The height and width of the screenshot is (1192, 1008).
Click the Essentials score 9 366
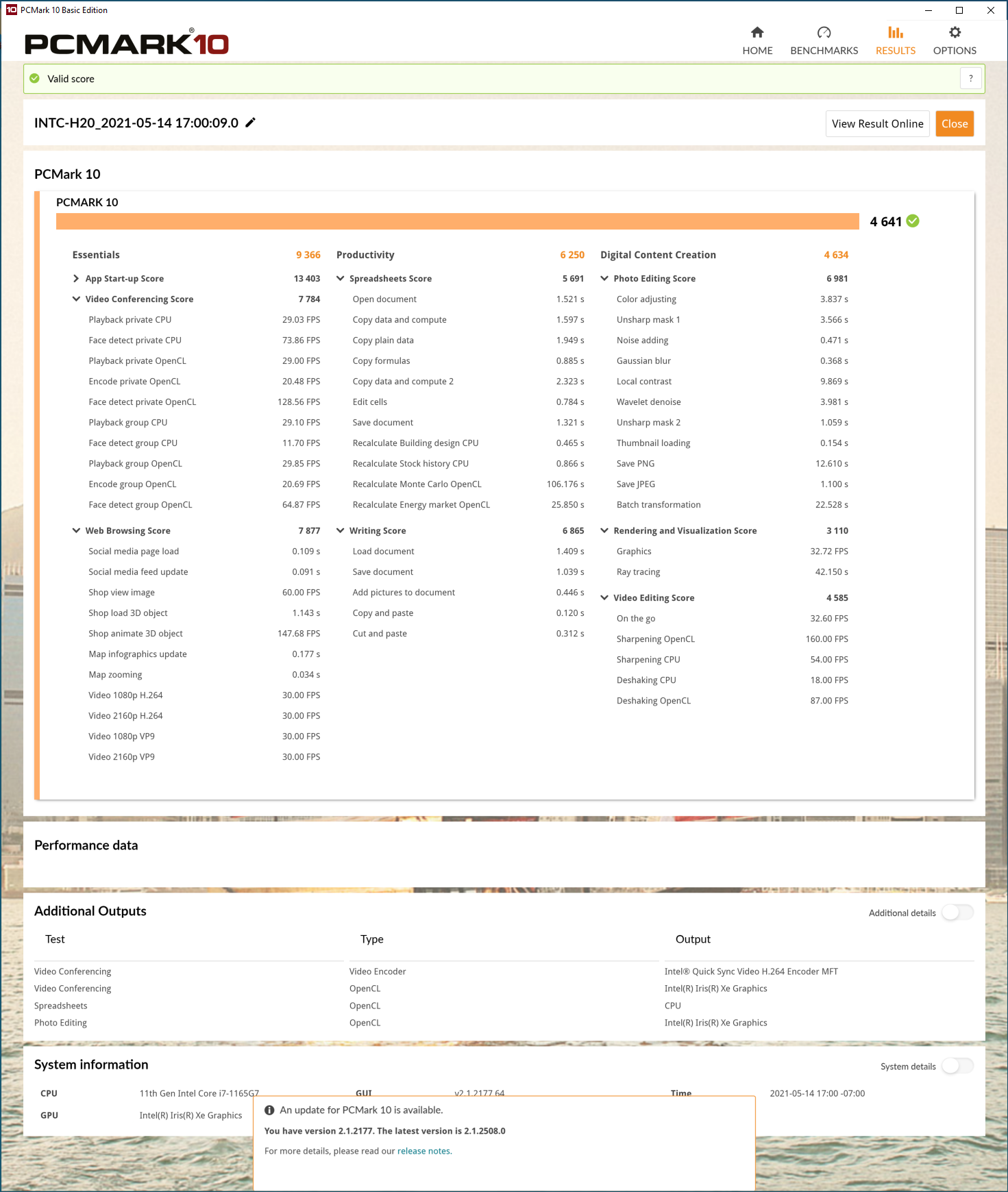point(308,255)
